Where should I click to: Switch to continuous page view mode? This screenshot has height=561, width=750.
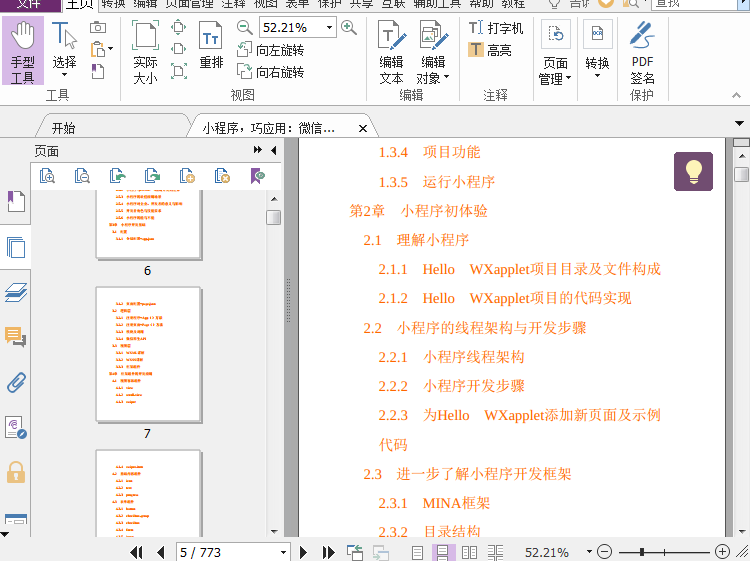(443, 553)
